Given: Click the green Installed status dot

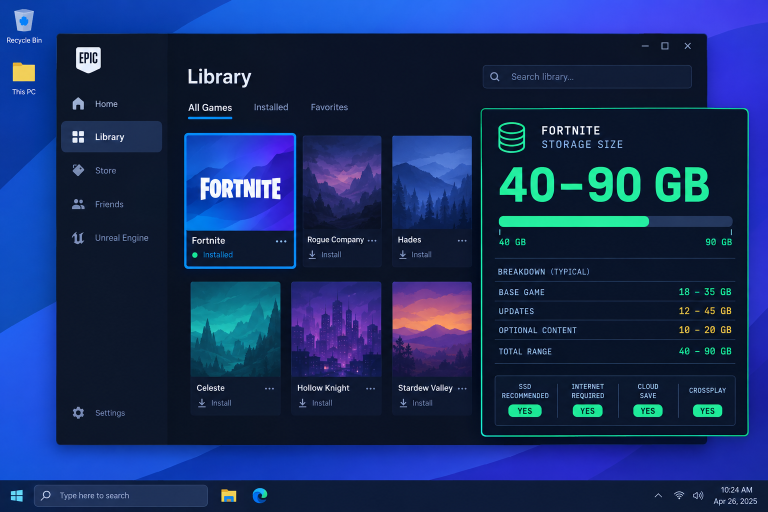Looking at the screenshot, I should 195,255.
